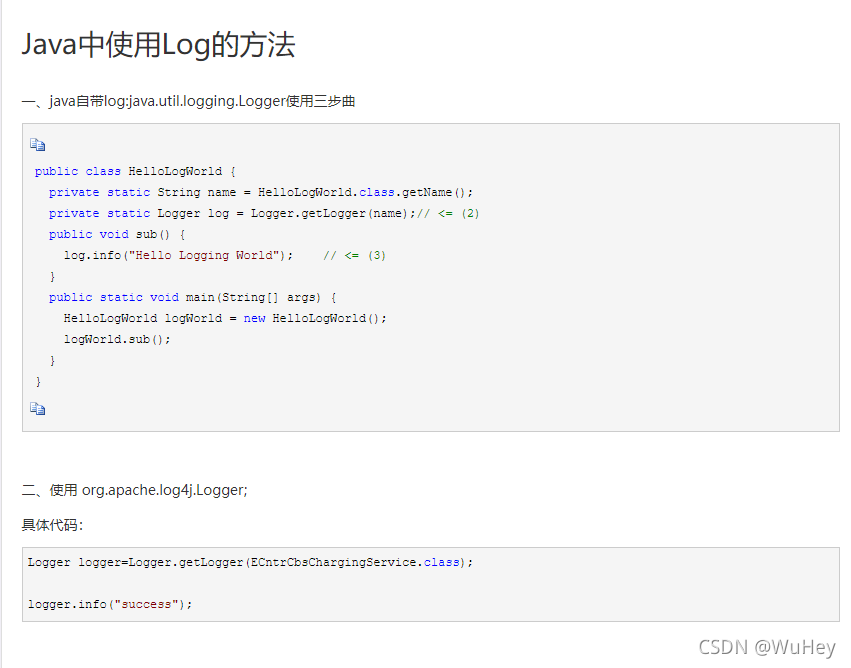Click the copy code icon above the HelloLogWorld code
This screenshot has height=668, width=851.
[x=37, y=145]
